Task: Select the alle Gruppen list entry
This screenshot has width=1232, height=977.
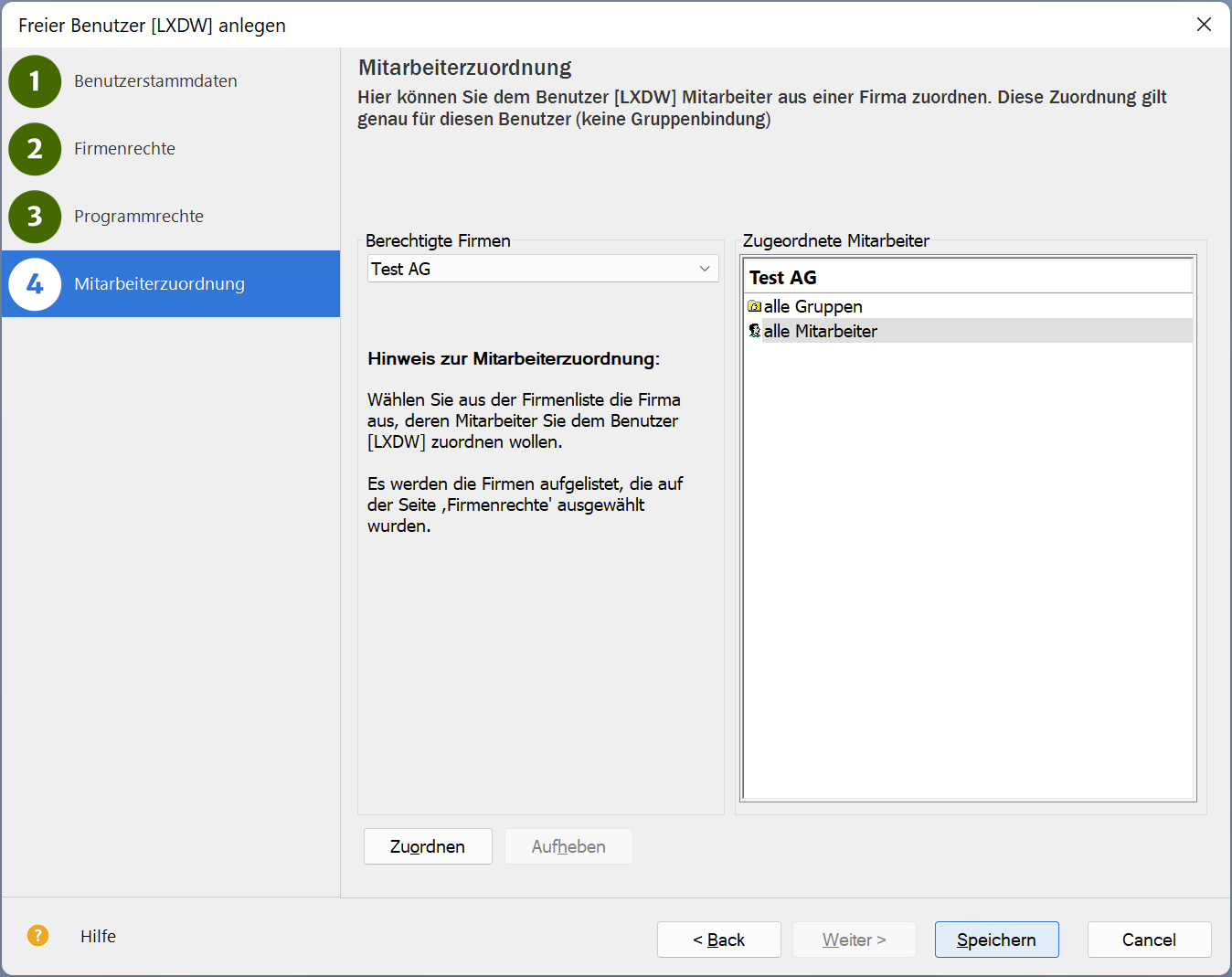Action: (x=812, y=306)
